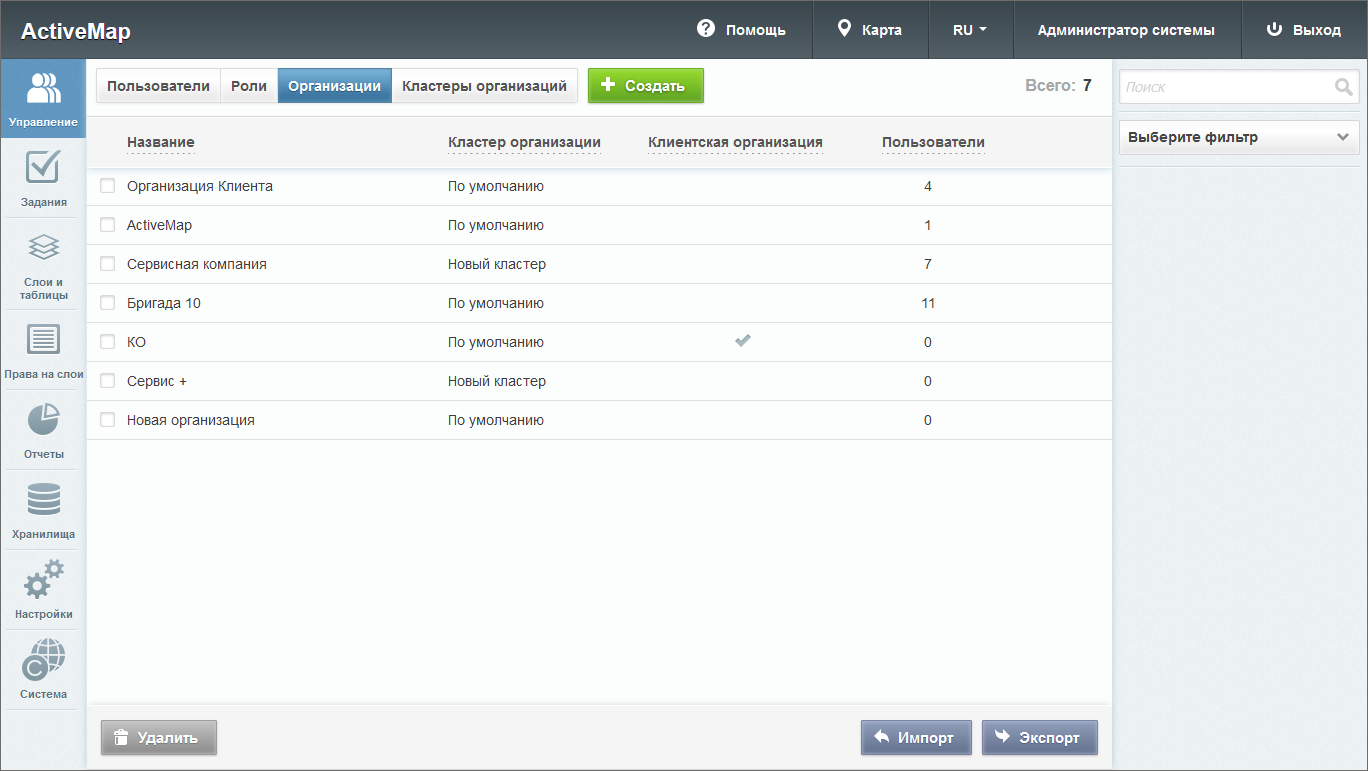Click the Удалить button with trash icon
The height and width of the screenshot is (771, 1368).
[158, 738]
